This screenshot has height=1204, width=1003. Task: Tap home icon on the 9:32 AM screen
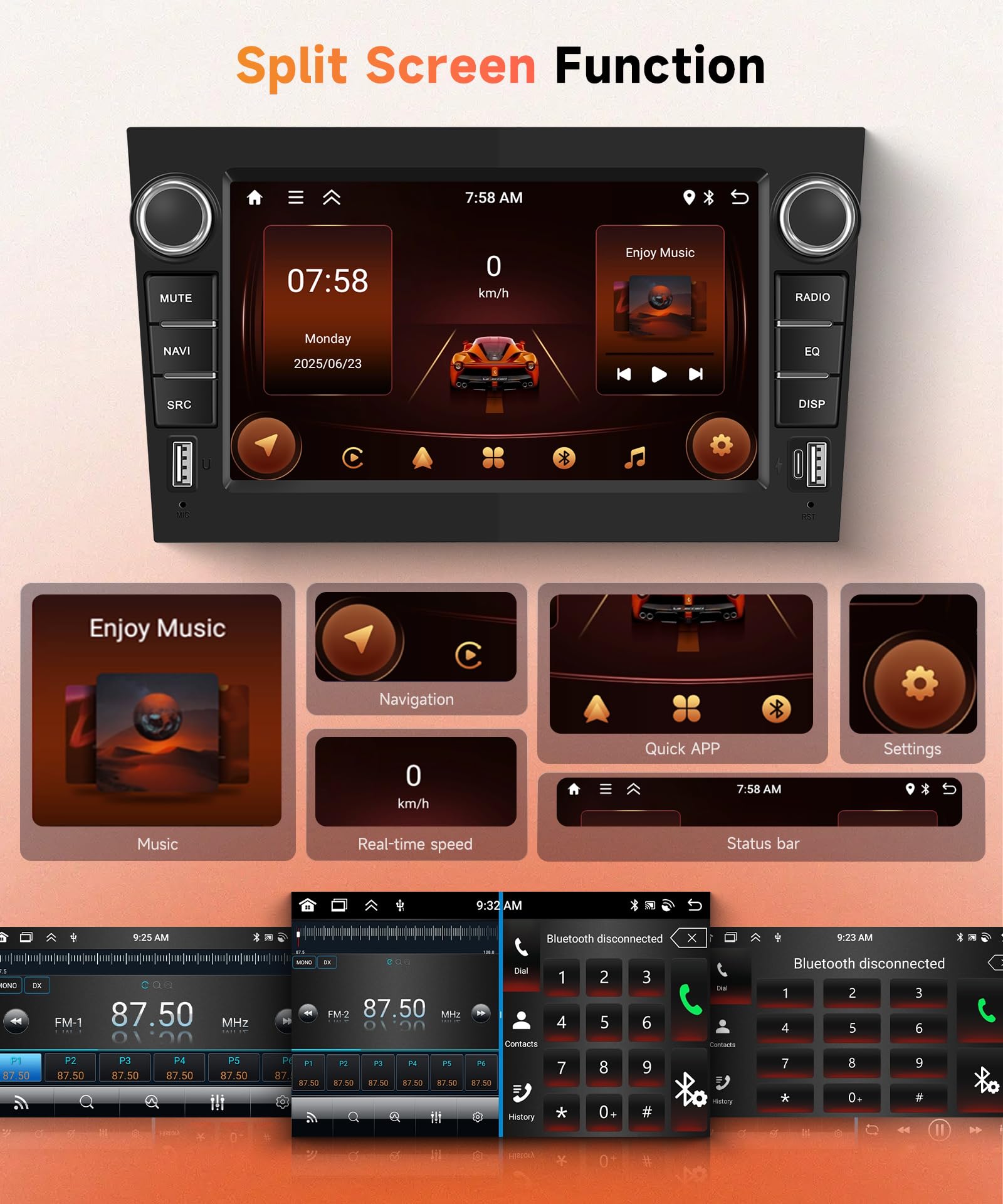pos(308,905)
